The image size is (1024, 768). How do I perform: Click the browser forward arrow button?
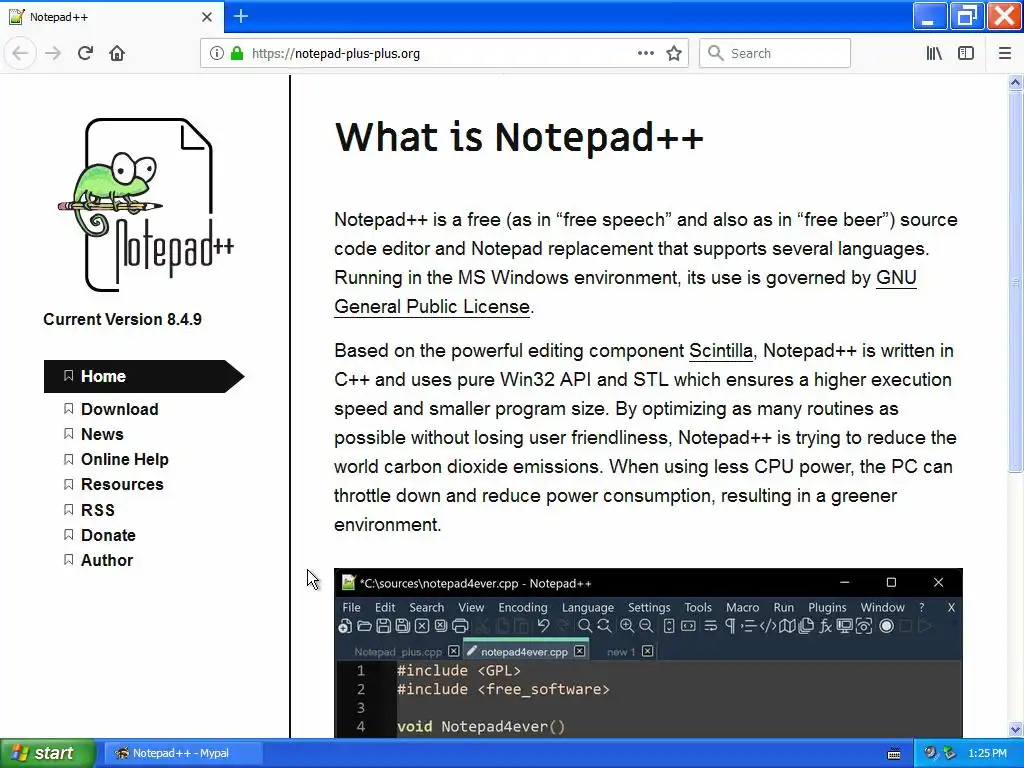53,53
